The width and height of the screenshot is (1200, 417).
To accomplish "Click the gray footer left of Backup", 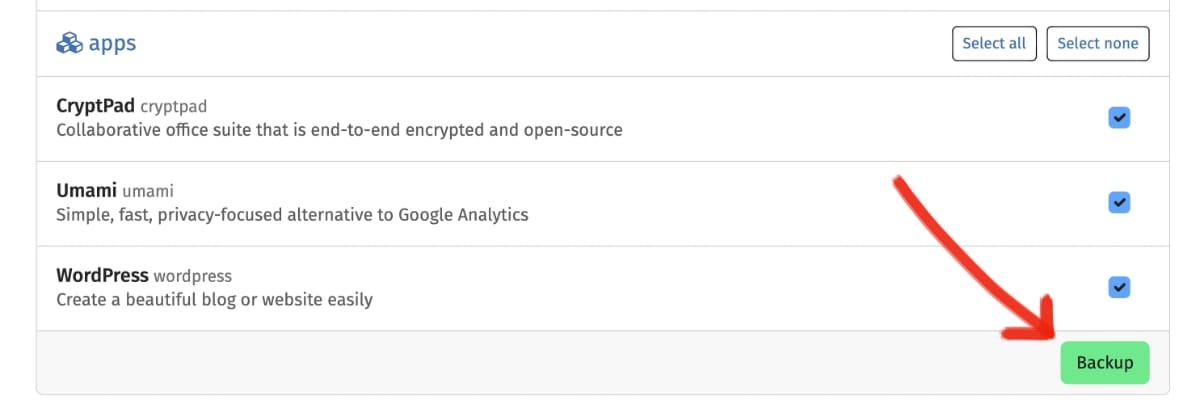I will (500, 363).
